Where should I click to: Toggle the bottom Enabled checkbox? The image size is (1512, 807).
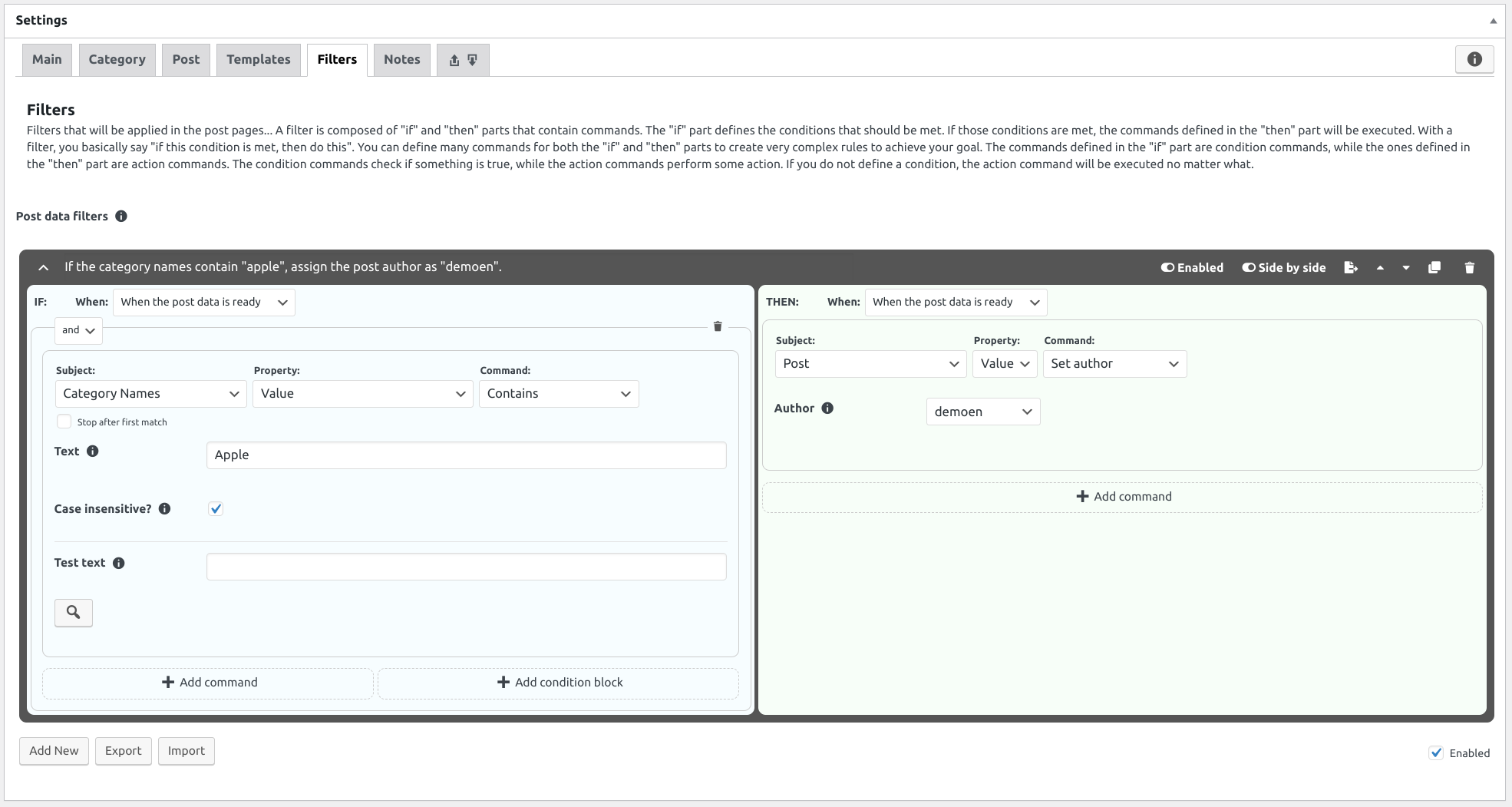[x=1436, y=753]
